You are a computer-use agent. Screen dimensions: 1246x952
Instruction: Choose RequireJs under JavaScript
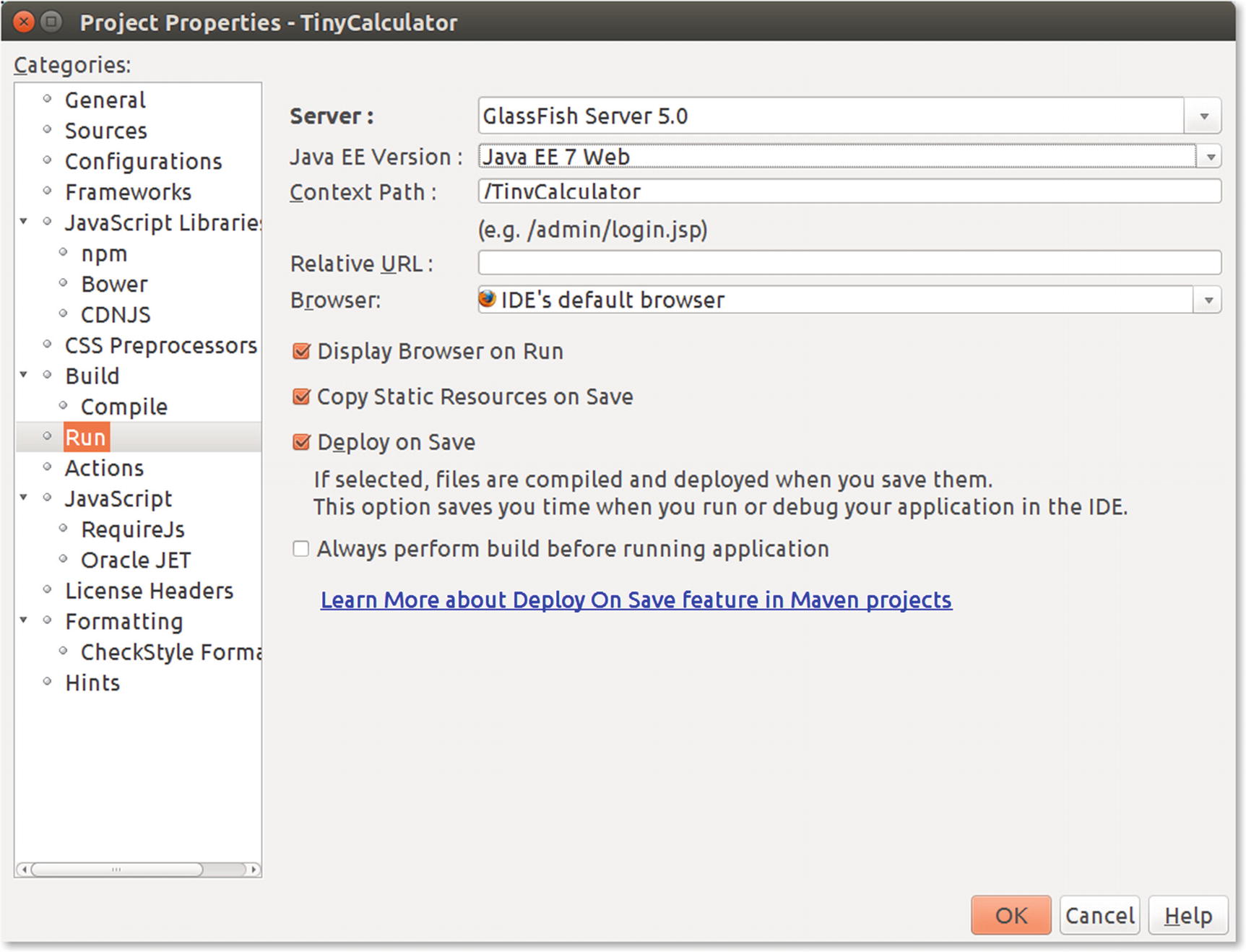click(133, 529)
